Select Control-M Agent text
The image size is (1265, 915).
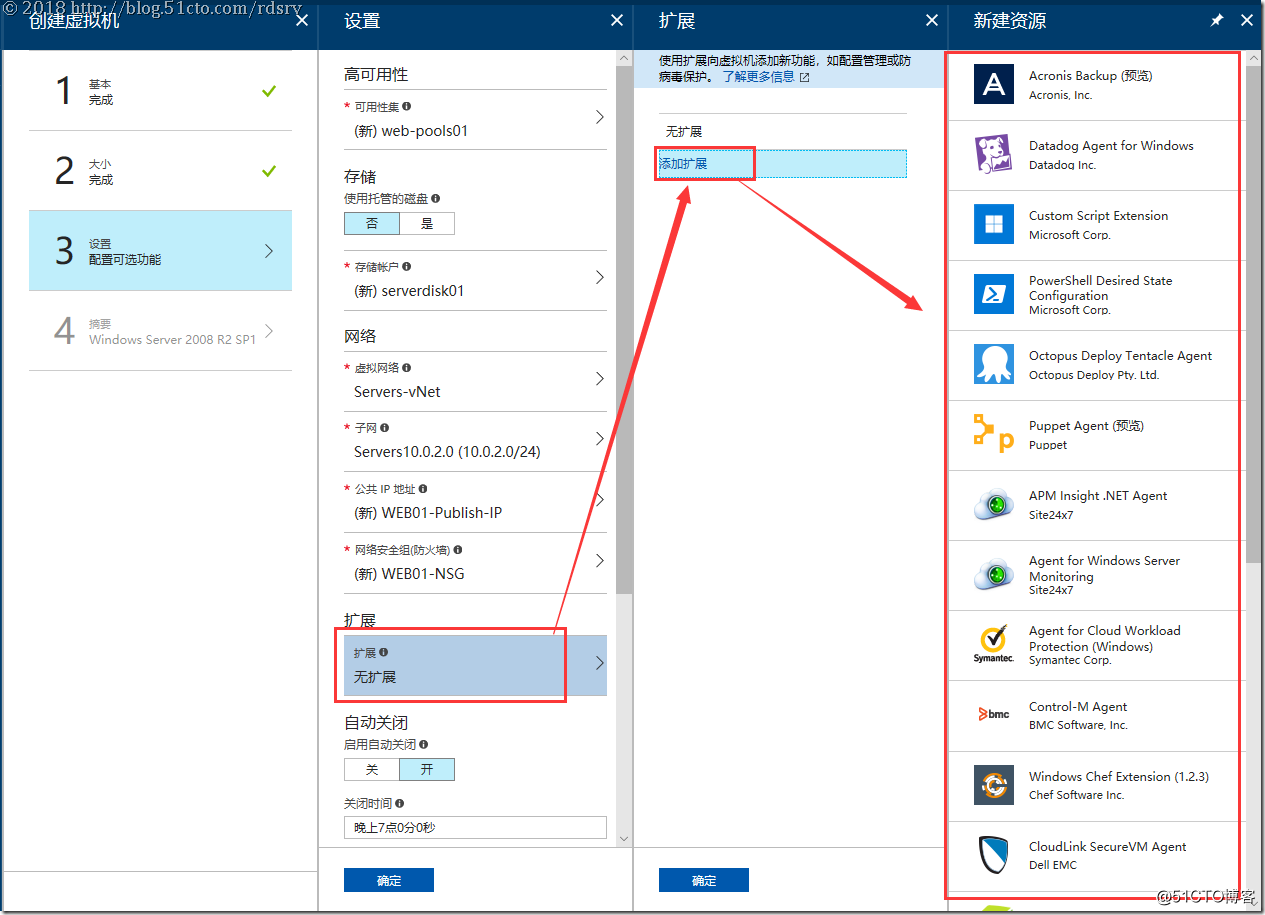[1078, 707]
